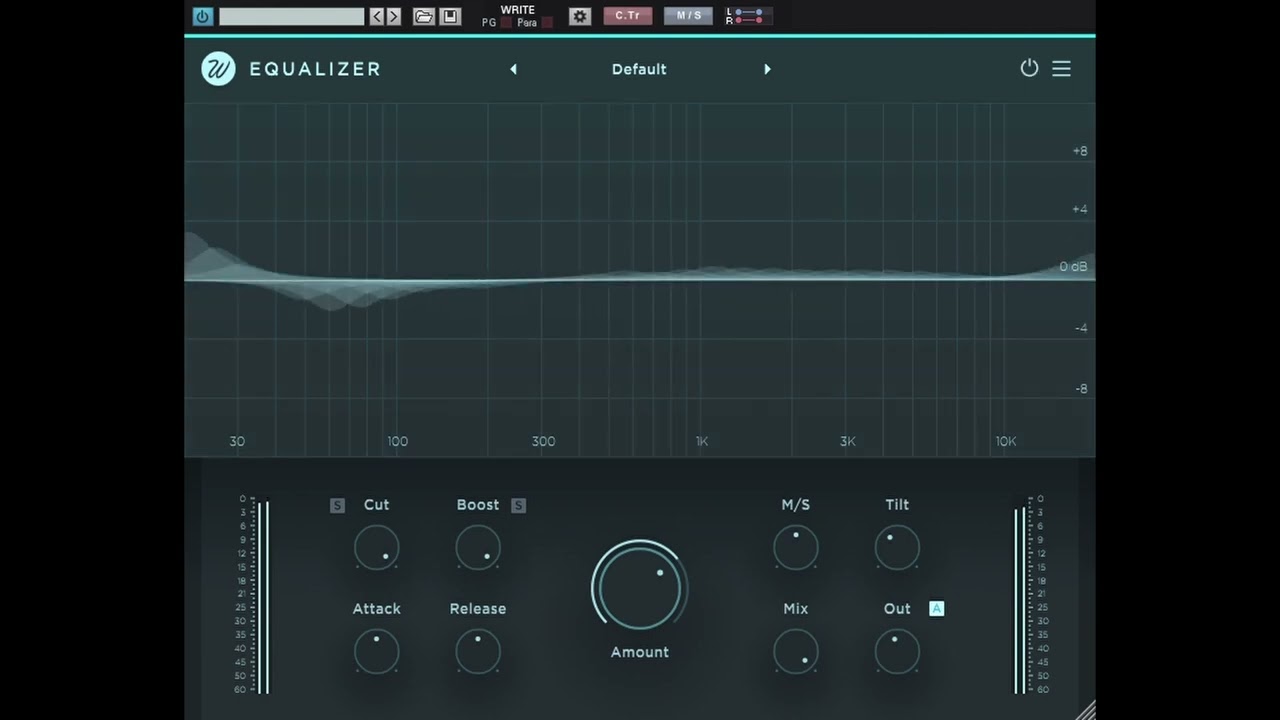Open host settings gear icon
The height and width of the screenshot is (720, 1280).
tap(580, 16)
